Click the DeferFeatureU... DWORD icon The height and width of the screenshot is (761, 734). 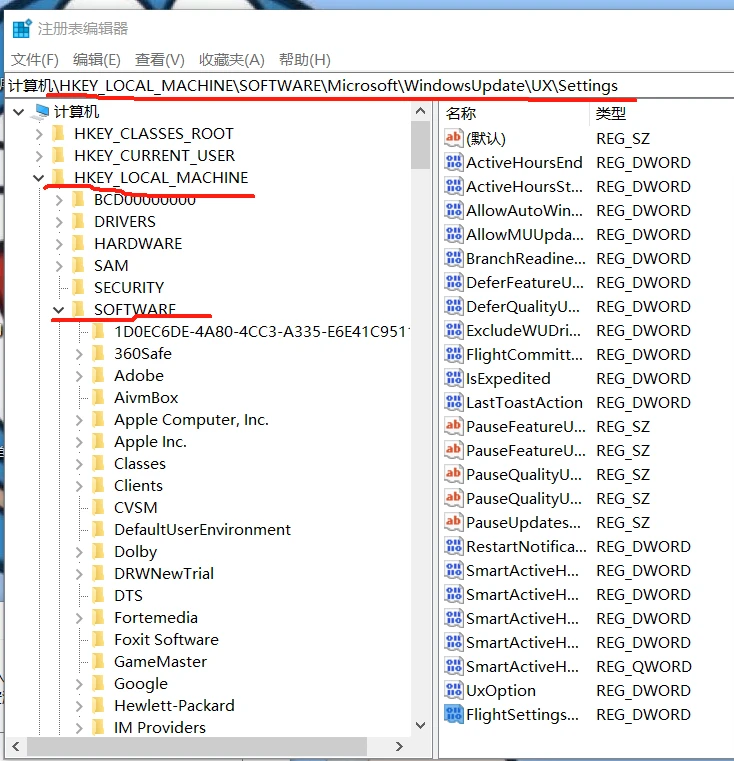(x=454, y=282)
